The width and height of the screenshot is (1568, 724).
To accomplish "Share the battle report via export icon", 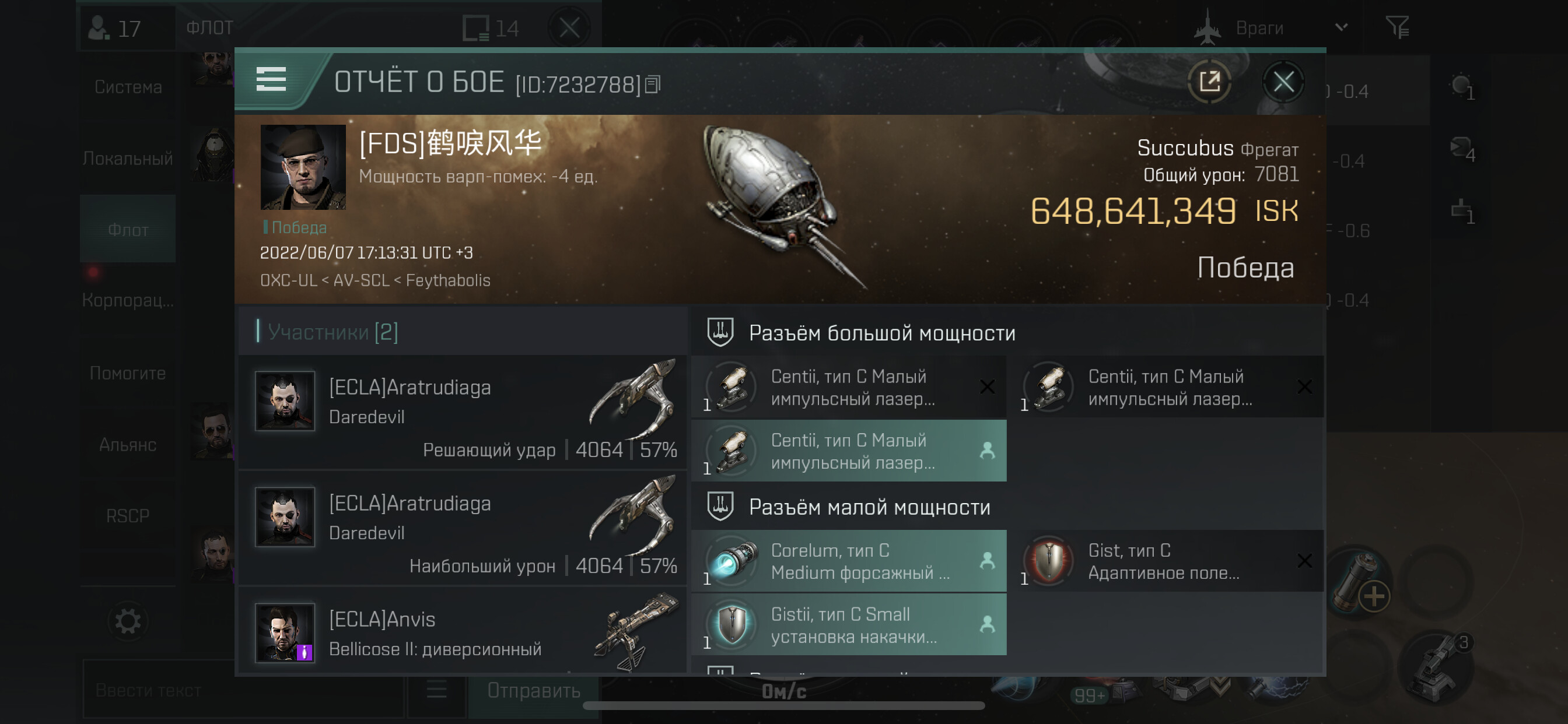I will [x=1209, y=82].
